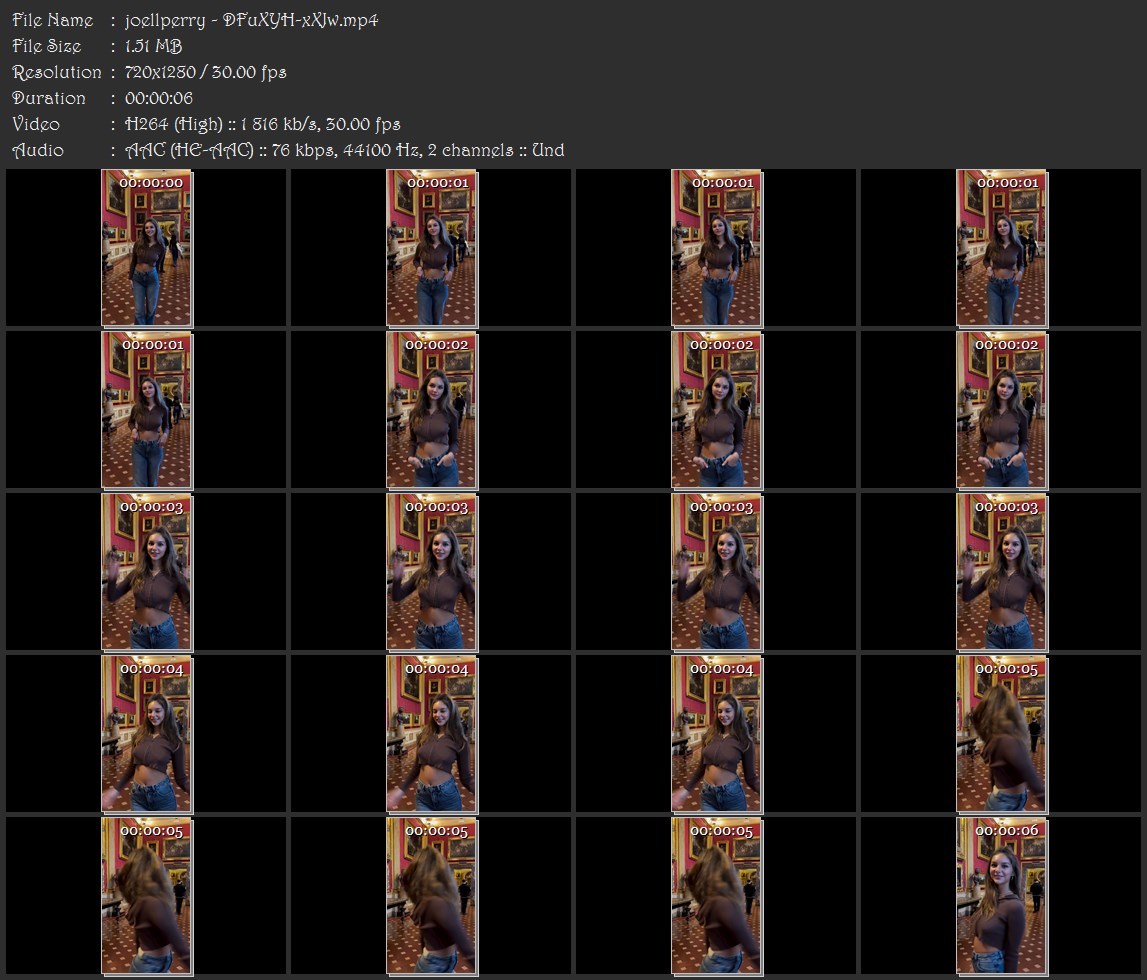Click the file name "joellperry - DFuXYH-xXJw.mp4"
Image resolution: width=1147 pixels, height=980 pixels.
(x=252, y=20)
